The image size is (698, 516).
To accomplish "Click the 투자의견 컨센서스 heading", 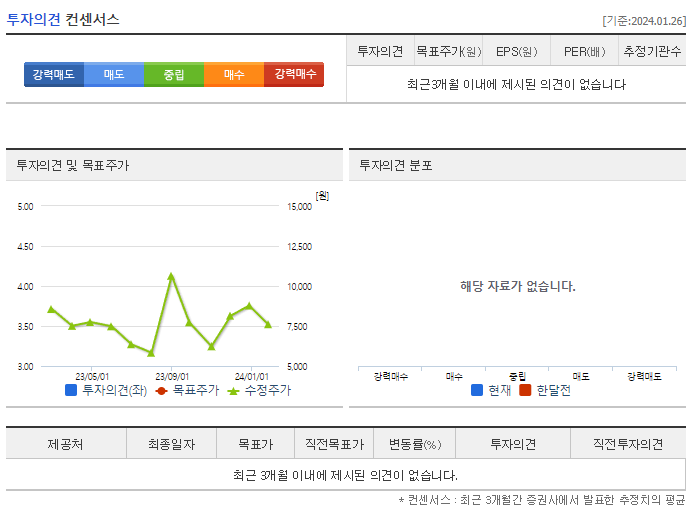I will (x=63, y=20).
